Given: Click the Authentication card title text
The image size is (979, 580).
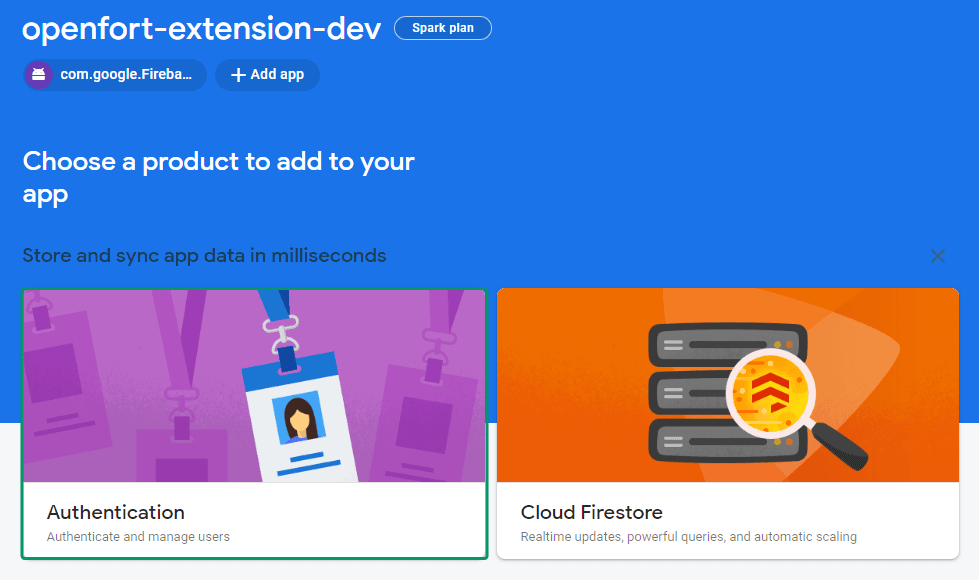Looking at the screenshot, I should [x=116, y=512].
